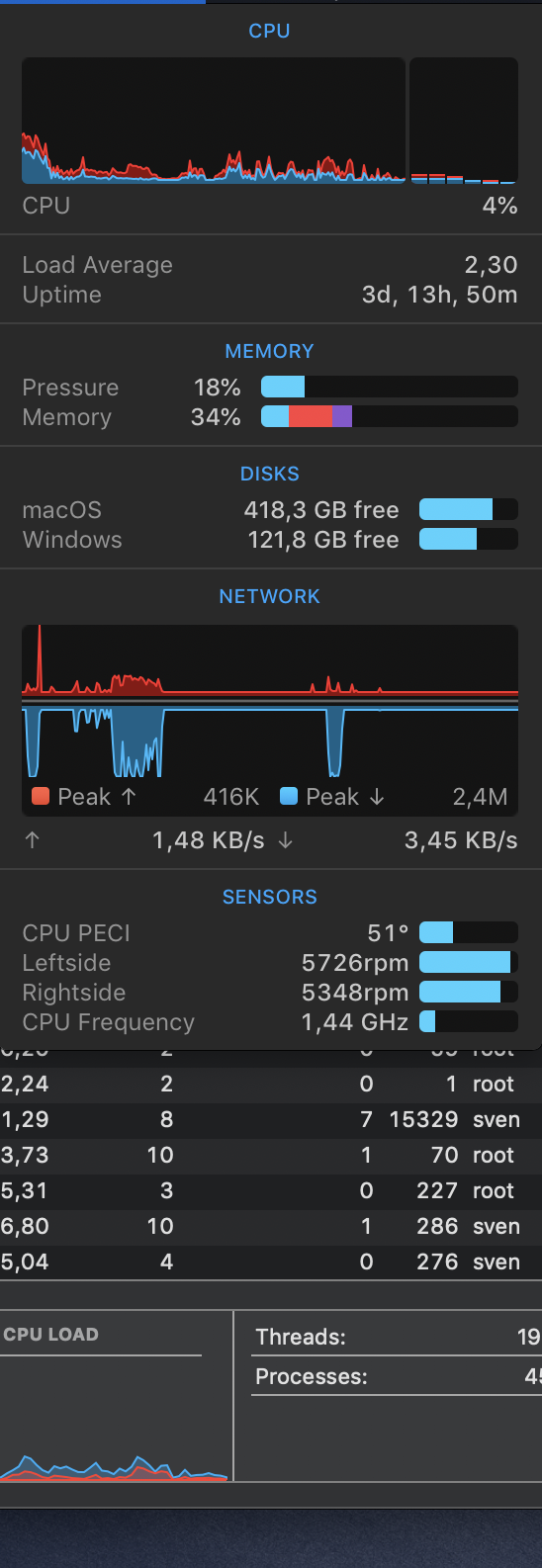Screen dimensions: 542x1568
Task: Click the CPU history graph
Action: click(214, 121)
